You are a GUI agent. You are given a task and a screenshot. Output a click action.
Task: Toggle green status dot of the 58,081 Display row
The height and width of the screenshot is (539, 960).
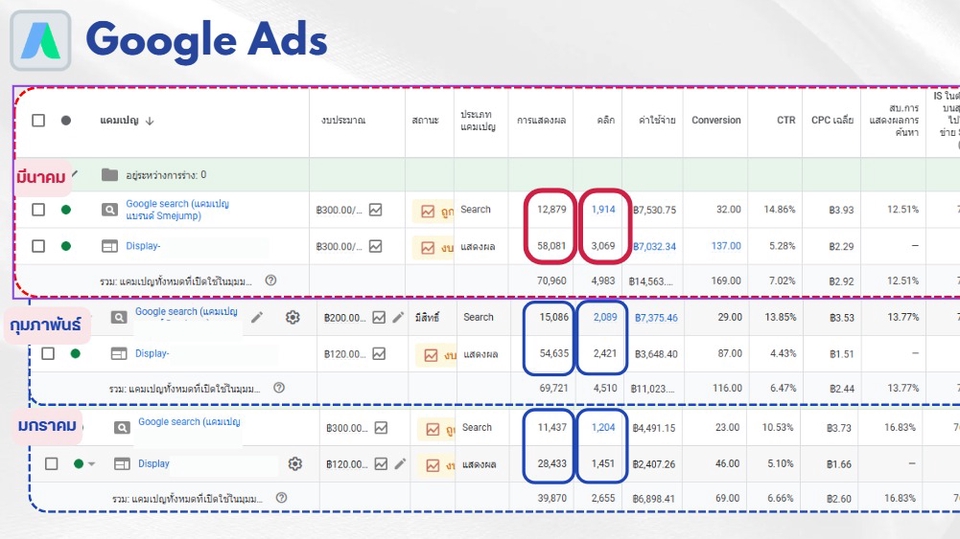(x=66, y=246)
